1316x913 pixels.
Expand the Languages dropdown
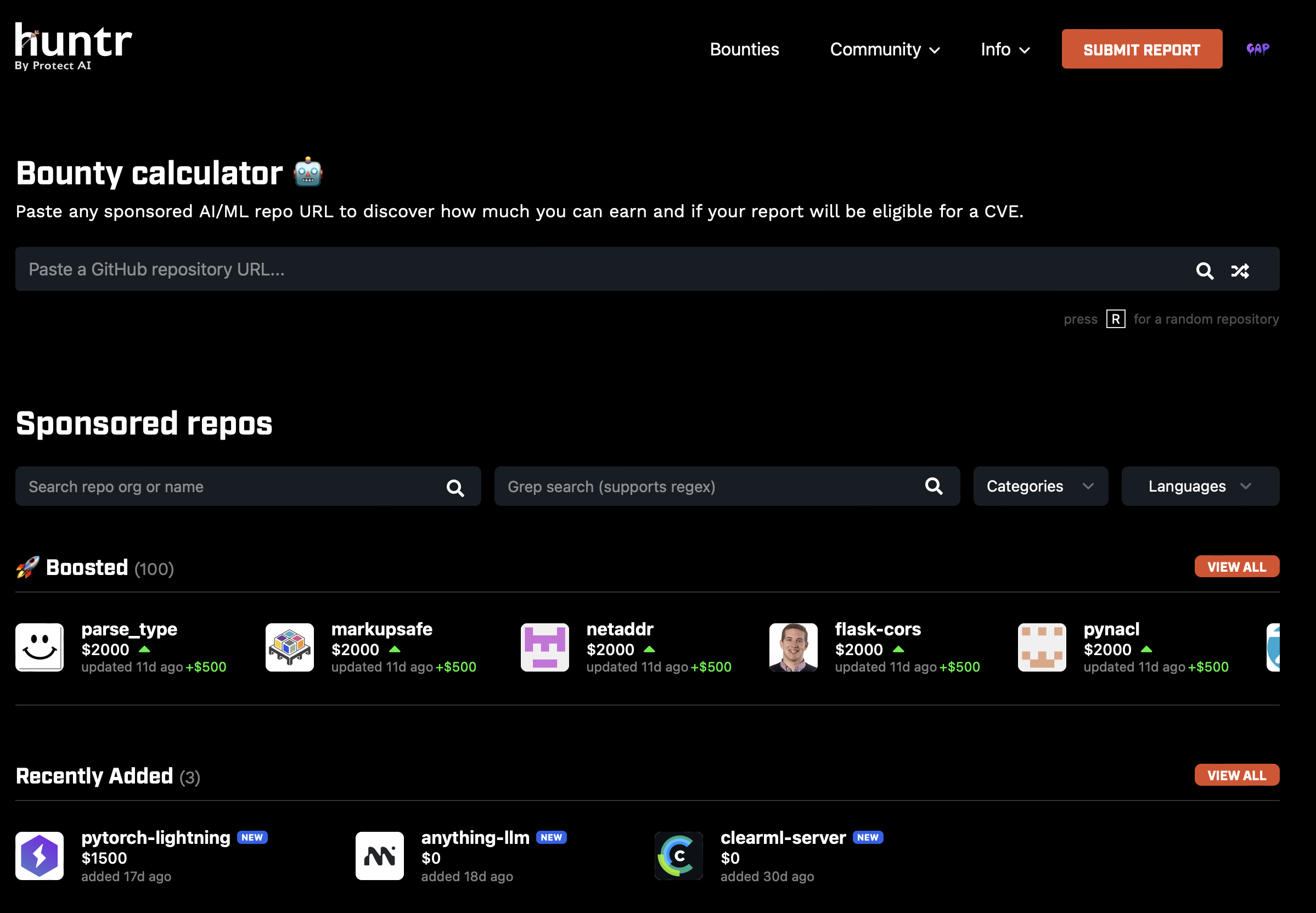coord(1199,486)
